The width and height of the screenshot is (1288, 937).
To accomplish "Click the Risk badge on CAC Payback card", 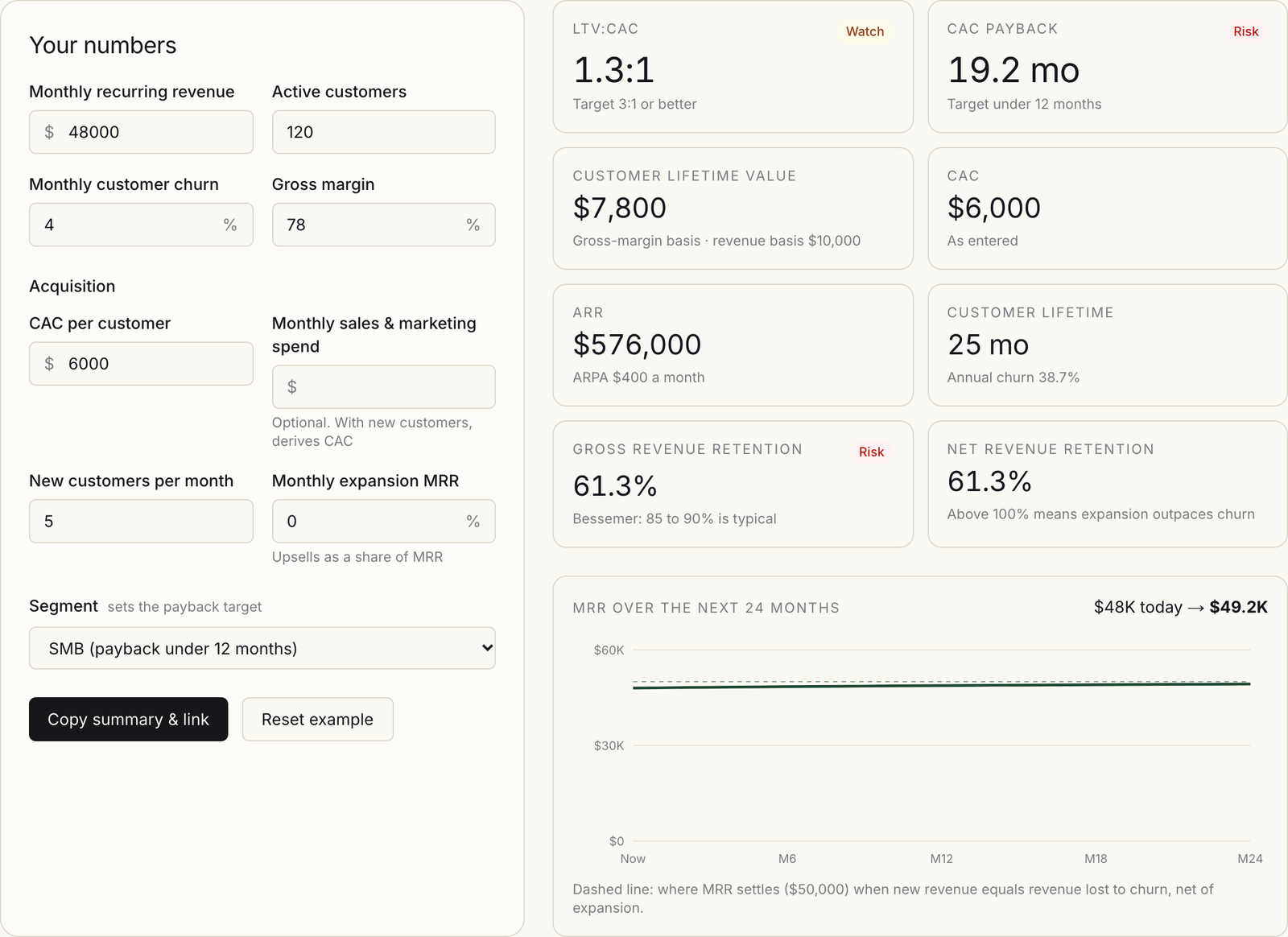I will 1245,31.
